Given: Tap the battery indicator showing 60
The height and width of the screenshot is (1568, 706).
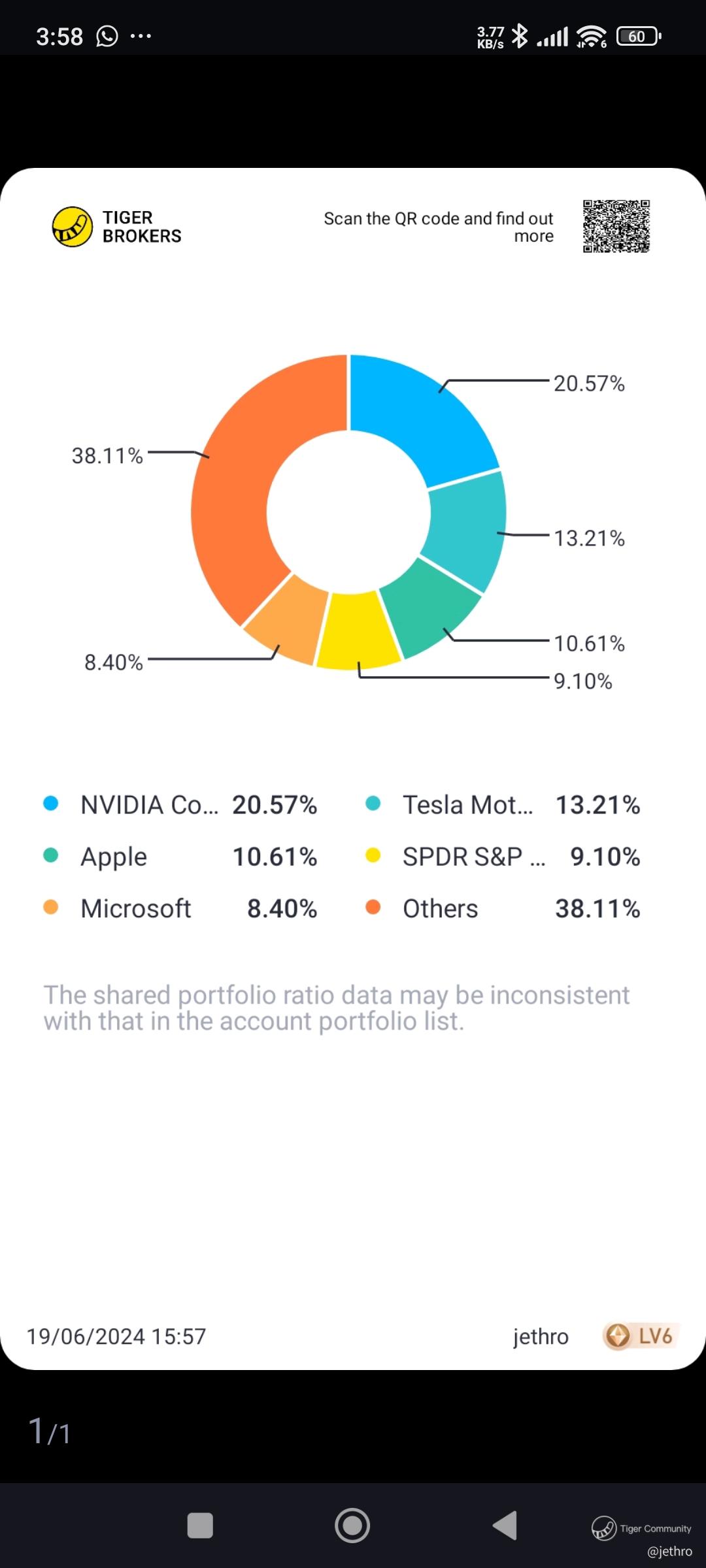Looking at the screenshot, I should coord(639,36).
